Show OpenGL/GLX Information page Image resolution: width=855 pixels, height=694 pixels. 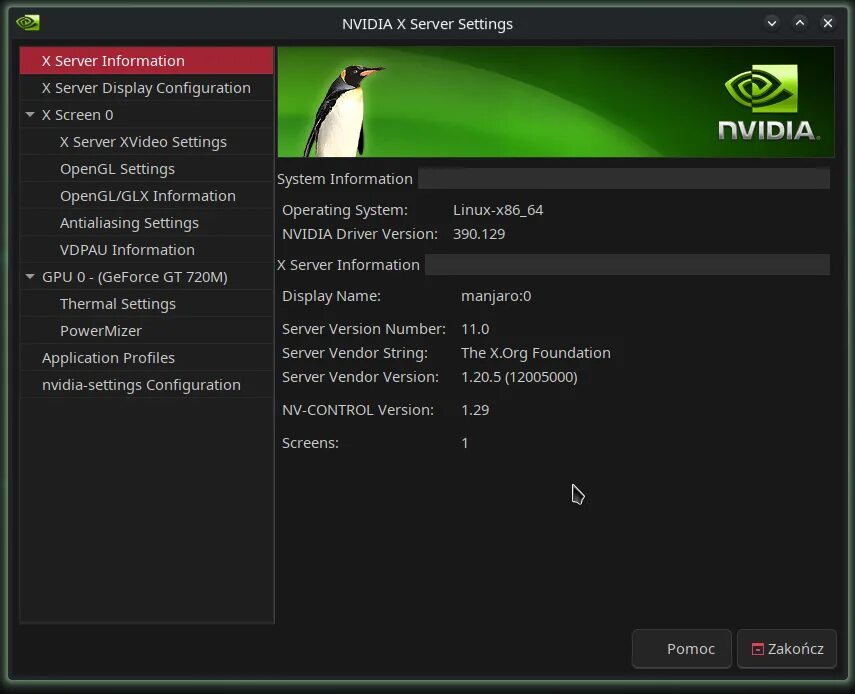[146, 196]
